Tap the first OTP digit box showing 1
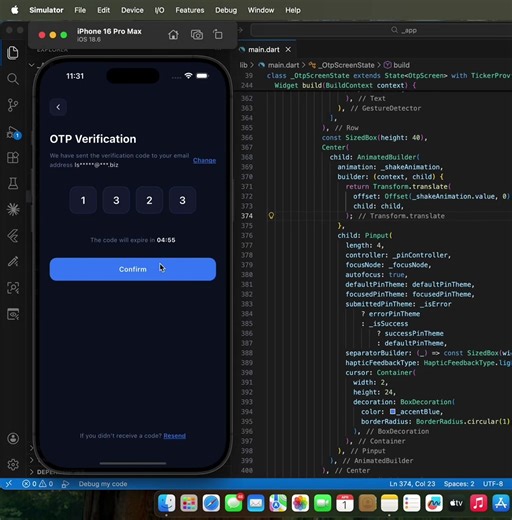 (83, 200)
